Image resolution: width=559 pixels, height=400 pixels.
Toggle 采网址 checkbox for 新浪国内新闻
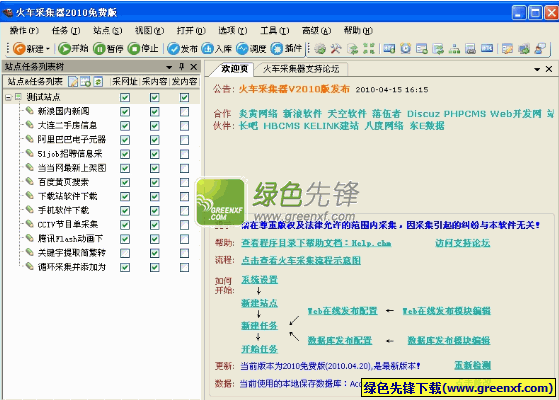point(125,112)
